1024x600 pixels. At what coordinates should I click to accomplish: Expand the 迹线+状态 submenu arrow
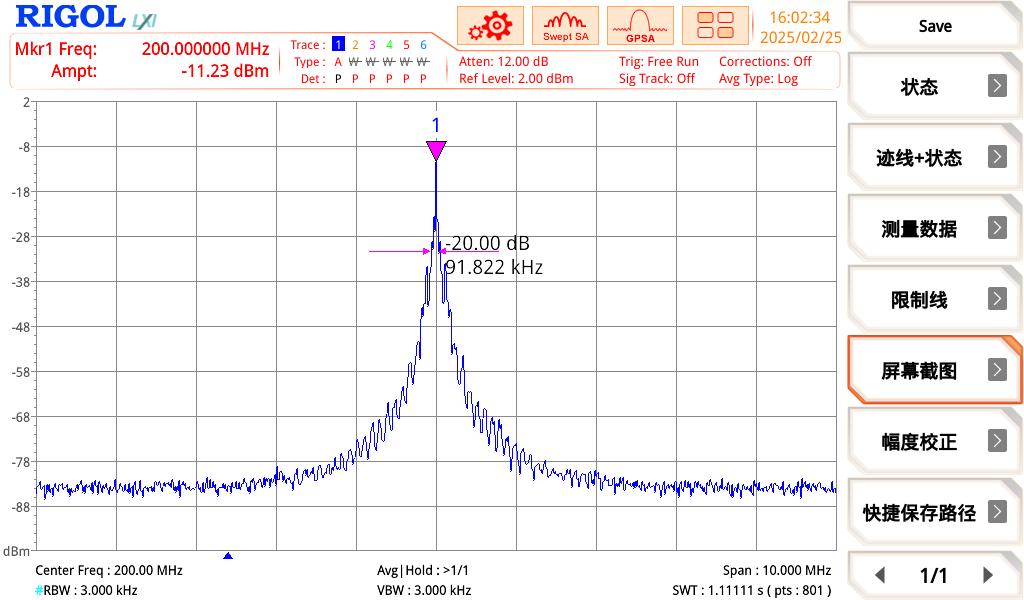[x=997, y=157]
